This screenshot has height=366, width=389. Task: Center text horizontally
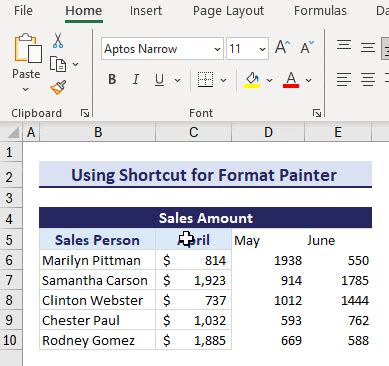tap(368, 79)
